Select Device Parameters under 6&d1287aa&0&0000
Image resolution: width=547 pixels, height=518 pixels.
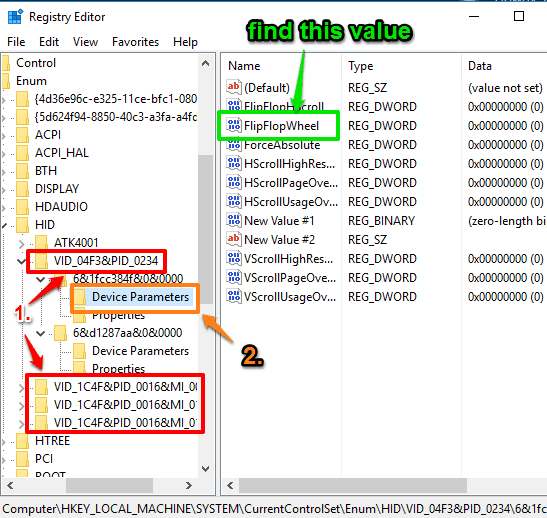click(140, 351)
